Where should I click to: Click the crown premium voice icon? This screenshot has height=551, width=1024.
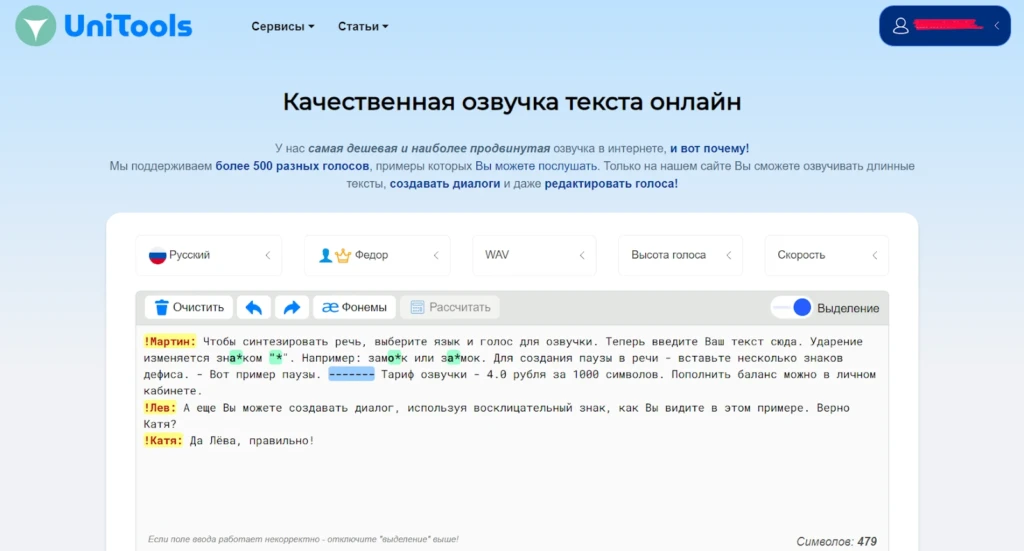343,255
